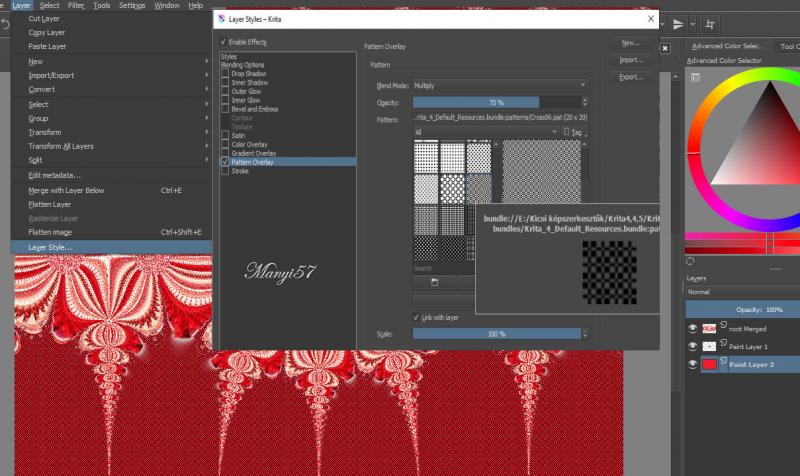
Task: Click the Export... button
Action: [630, 76]
